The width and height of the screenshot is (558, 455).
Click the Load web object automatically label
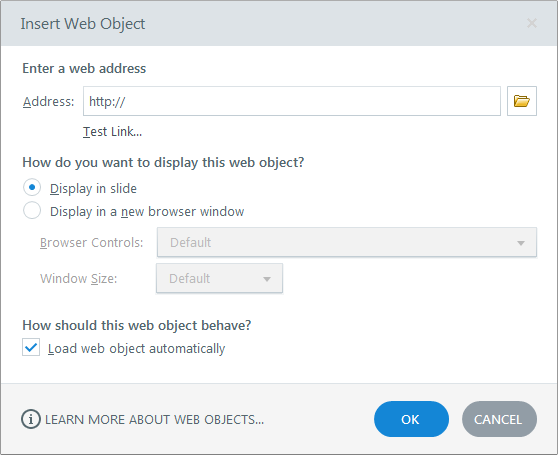(137, 349)
